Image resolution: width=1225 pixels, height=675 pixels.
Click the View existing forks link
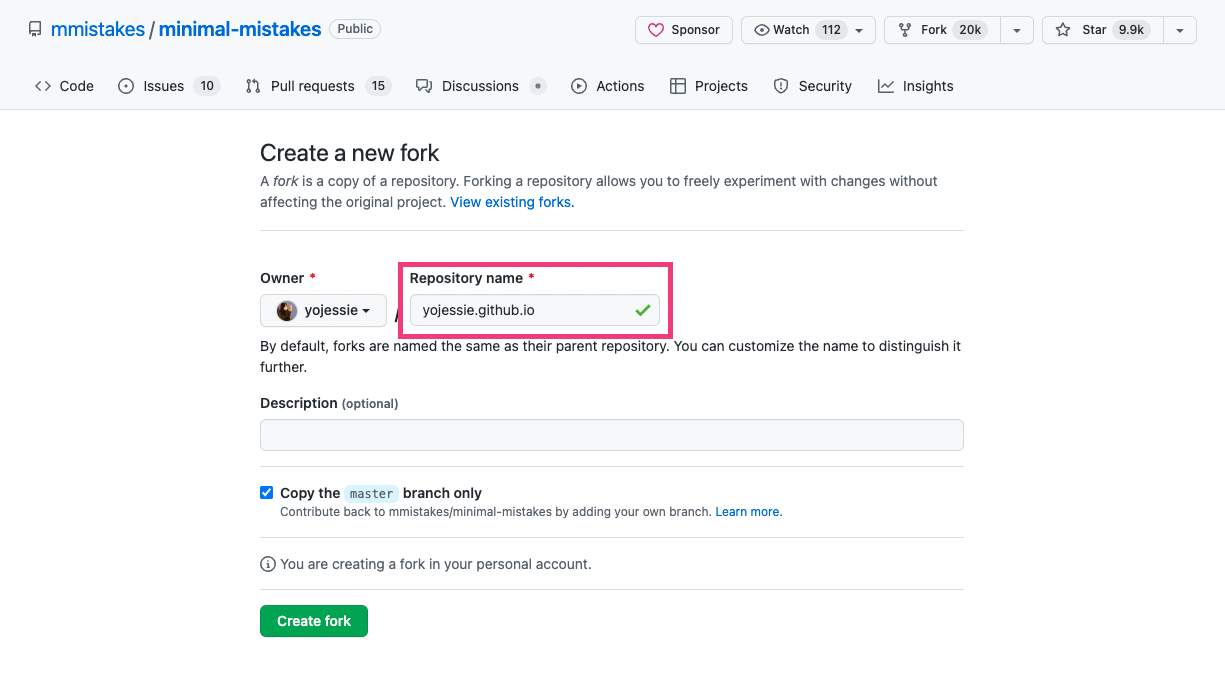point(512,202)
